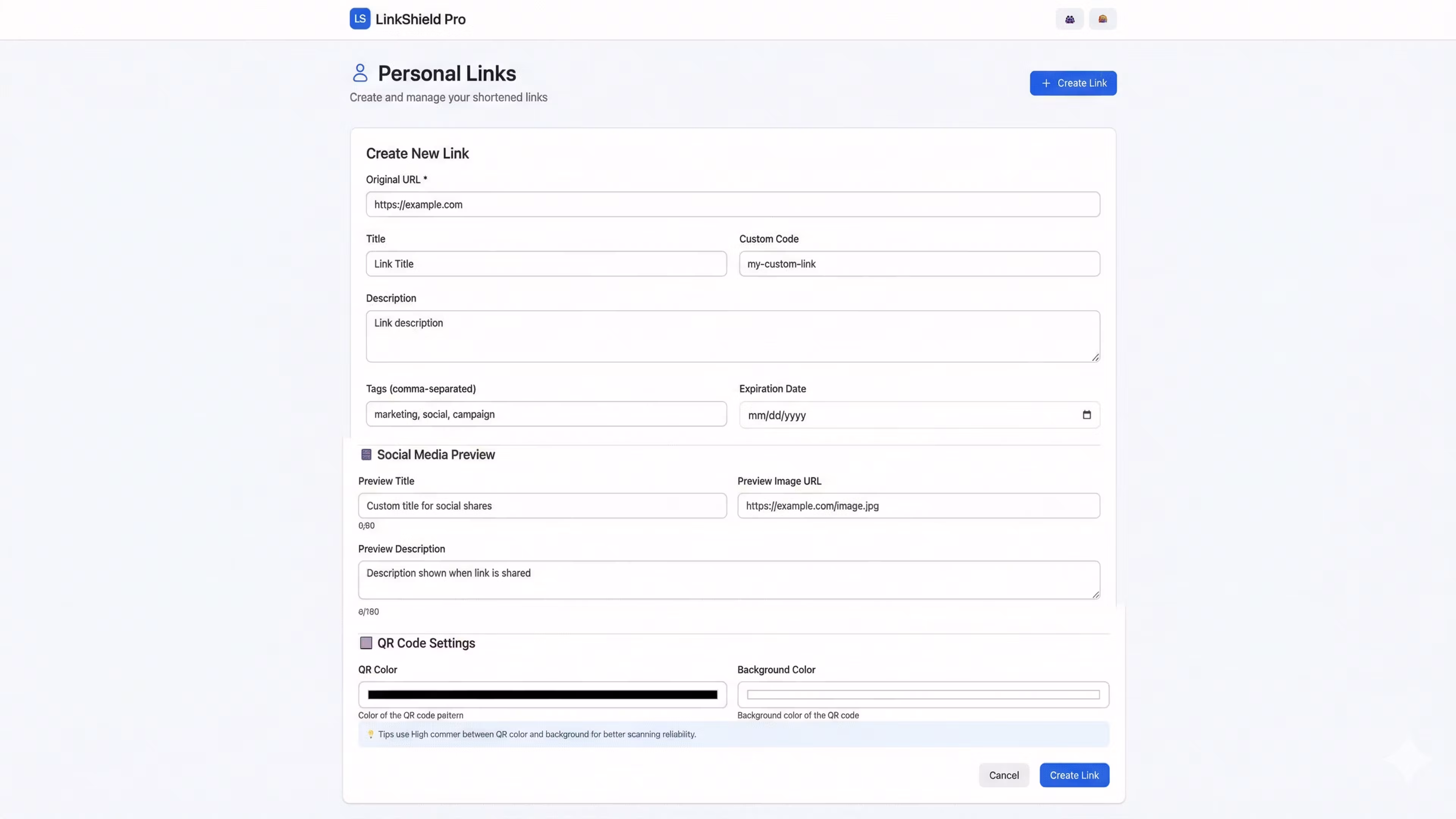Click the QR Code Settings section icon
The width and height of the screenshot is (1456, 819).
(x=366, y=643)
